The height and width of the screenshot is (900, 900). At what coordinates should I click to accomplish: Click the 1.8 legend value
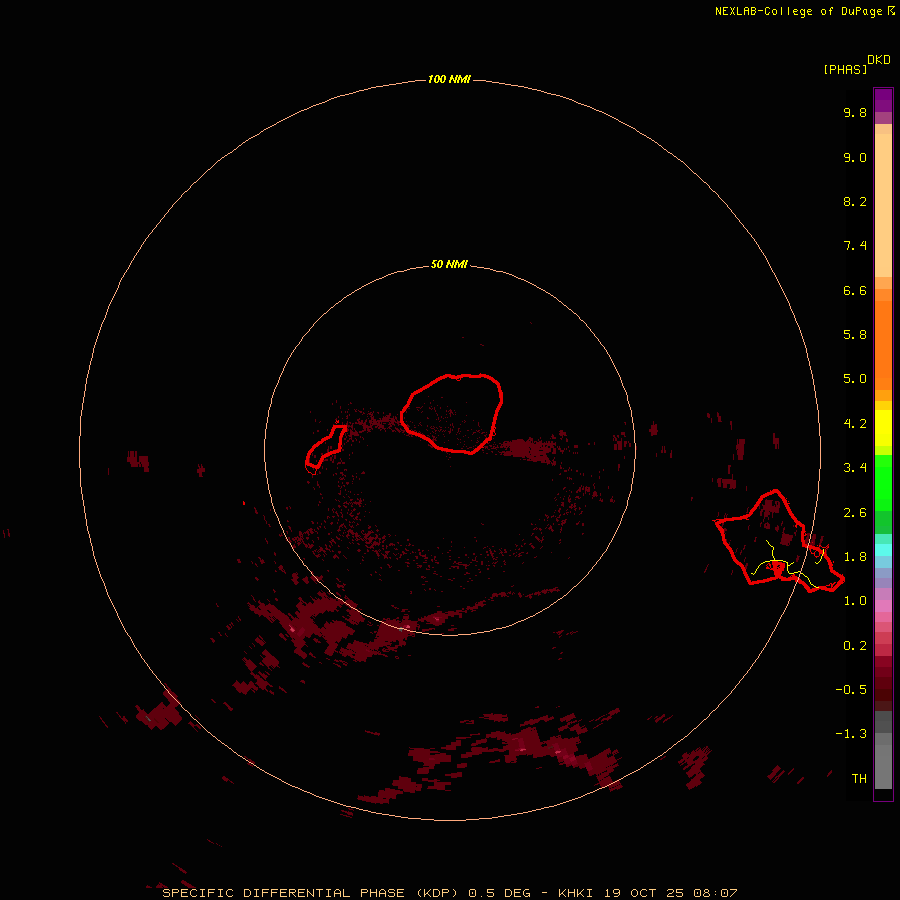[855, 557]
